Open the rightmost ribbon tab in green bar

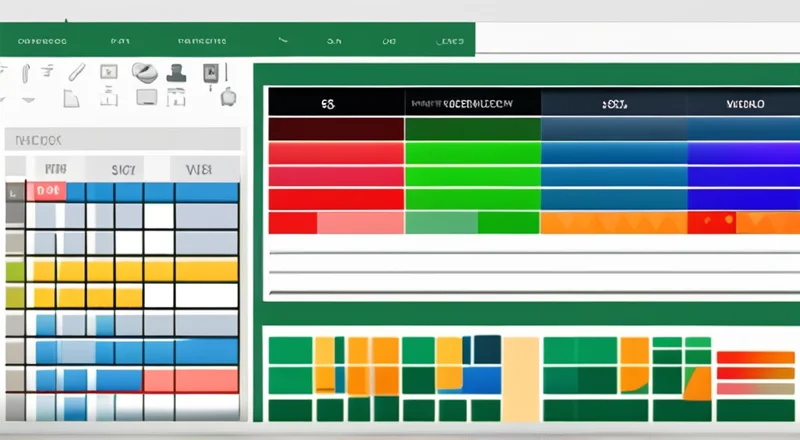(449, 42)
